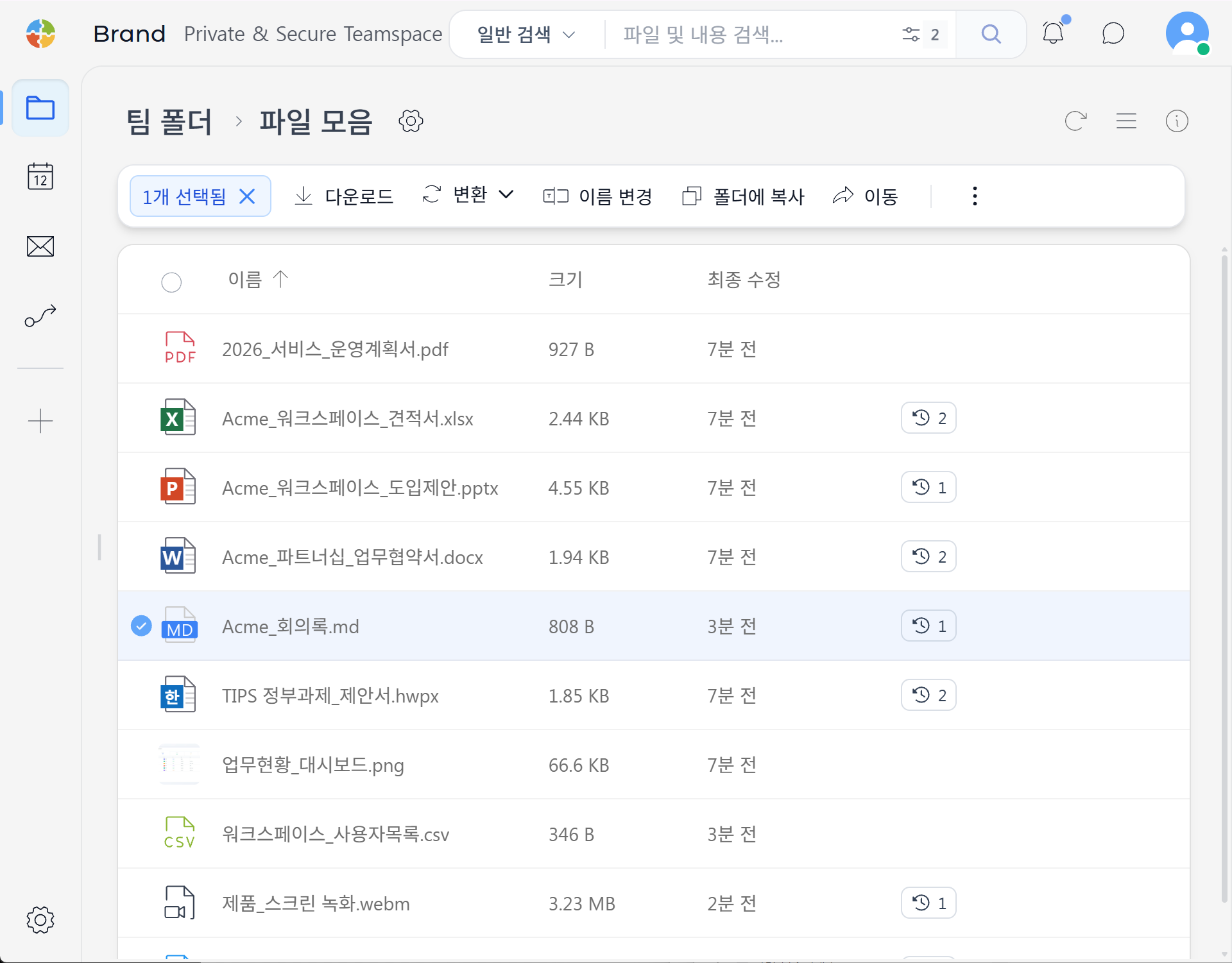Click the plus add icon in sidebar
1232x963 pixels.
[40, 421]
